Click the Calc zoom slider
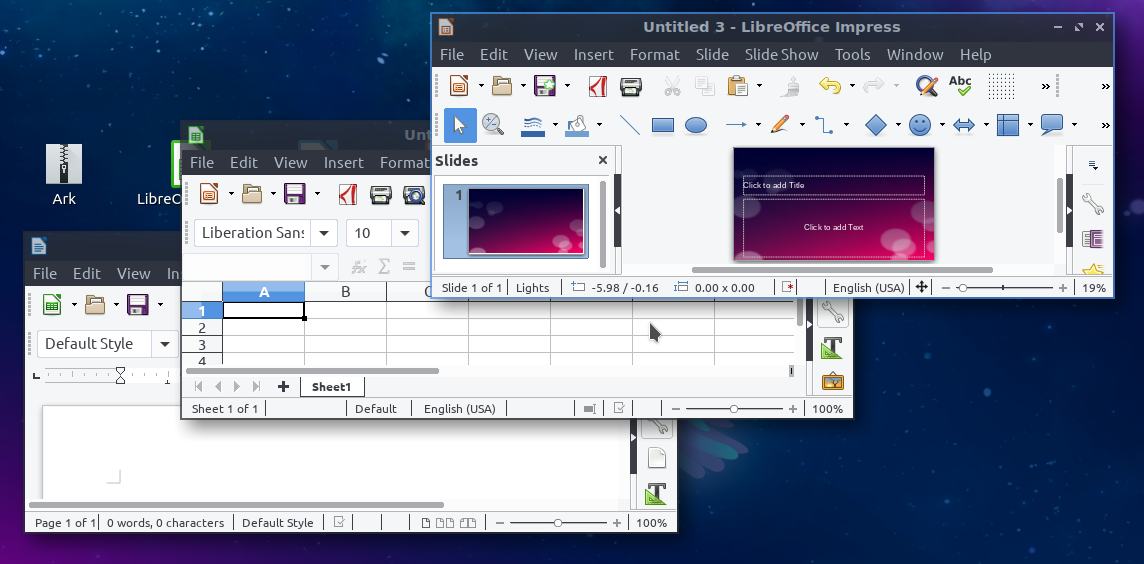1144x564 pixels. 734,409
